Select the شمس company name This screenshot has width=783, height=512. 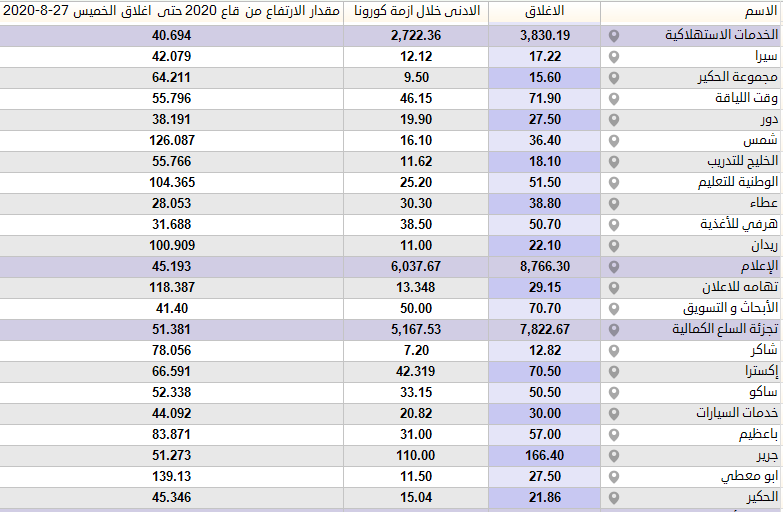tap(761, 141)
